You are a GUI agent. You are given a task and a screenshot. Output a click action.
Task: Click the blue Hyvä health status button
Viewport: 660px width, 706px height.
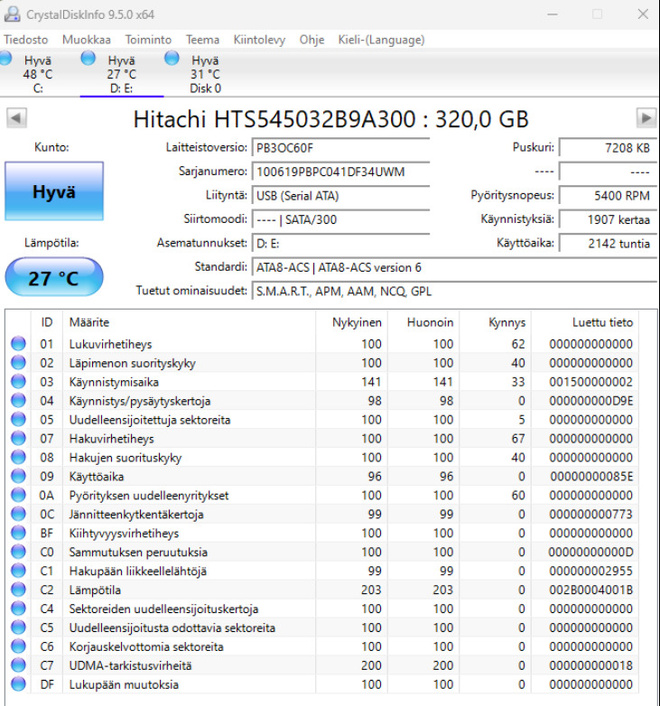coord(54,191)
